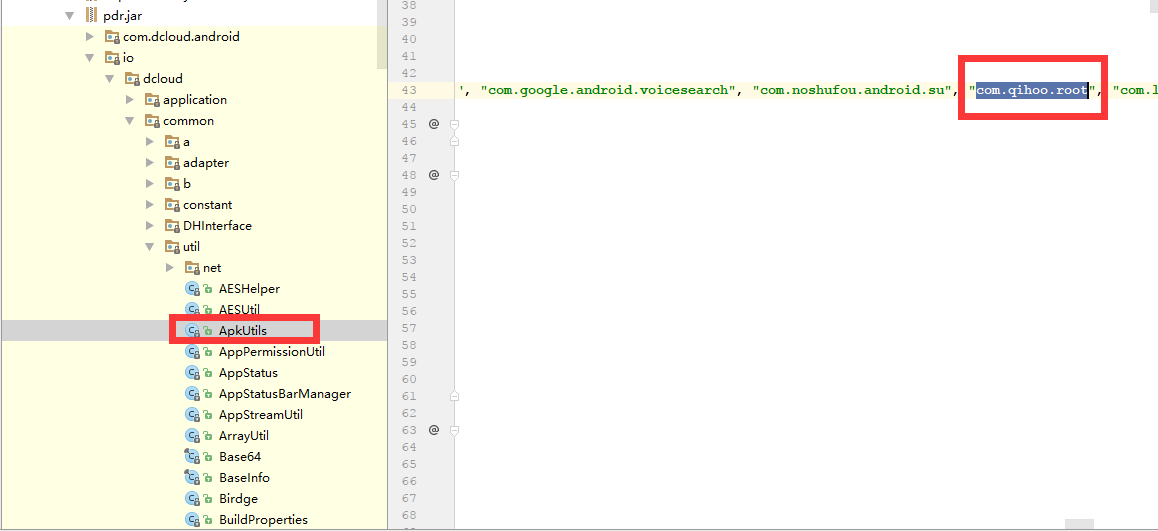Click the project tree vertical scrollbar

click(x=382, y=35)
